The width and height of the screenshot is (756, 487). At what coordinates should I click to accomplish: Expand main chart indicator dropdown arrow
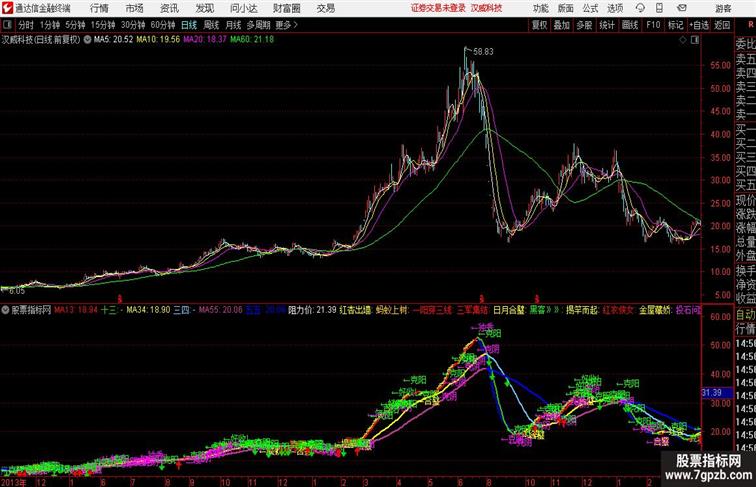coord(87,40)
